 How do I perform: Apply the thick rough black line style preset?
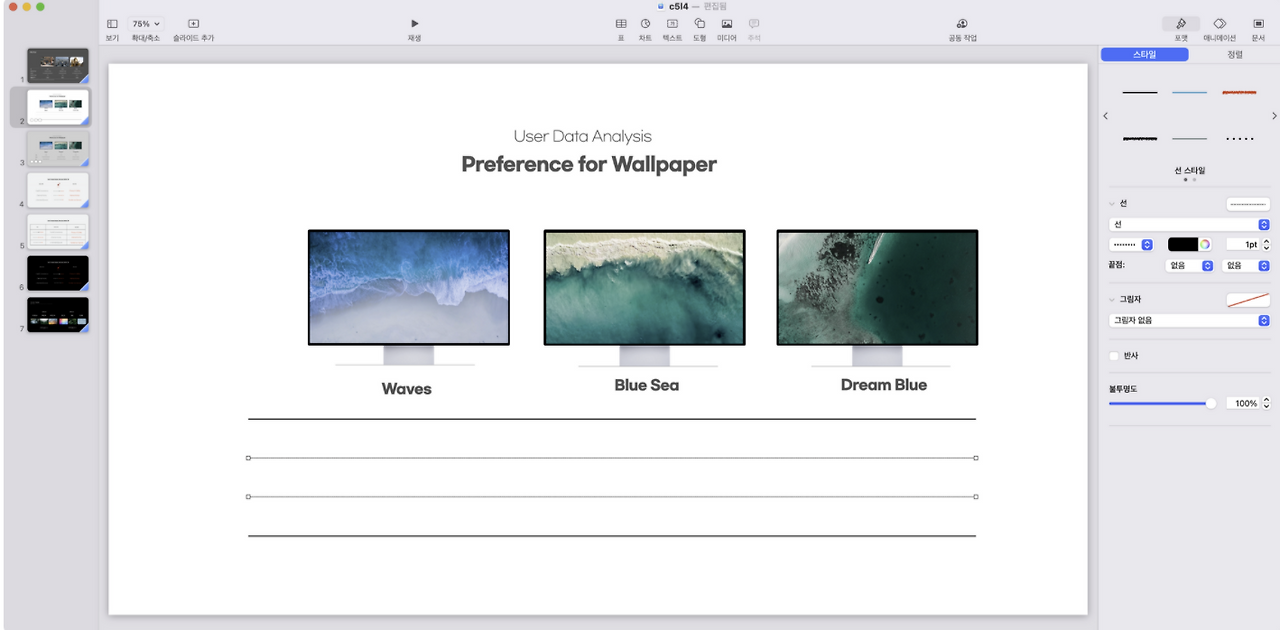click(x=1139, y=139)
